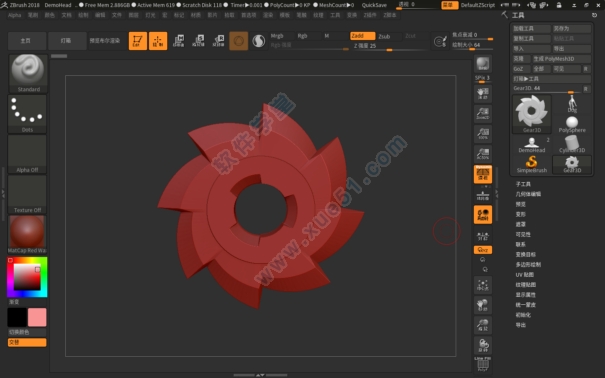Viewport: 605px width, 378px height.
Task: Select the Dog tool thumbnail
Action: pos(572,104)
